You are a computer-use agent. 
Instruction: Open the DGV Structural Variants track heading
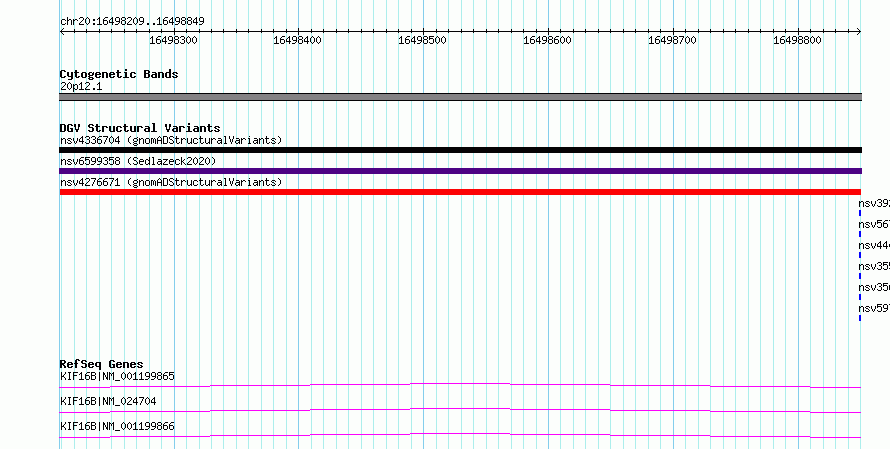pos(140,128)
